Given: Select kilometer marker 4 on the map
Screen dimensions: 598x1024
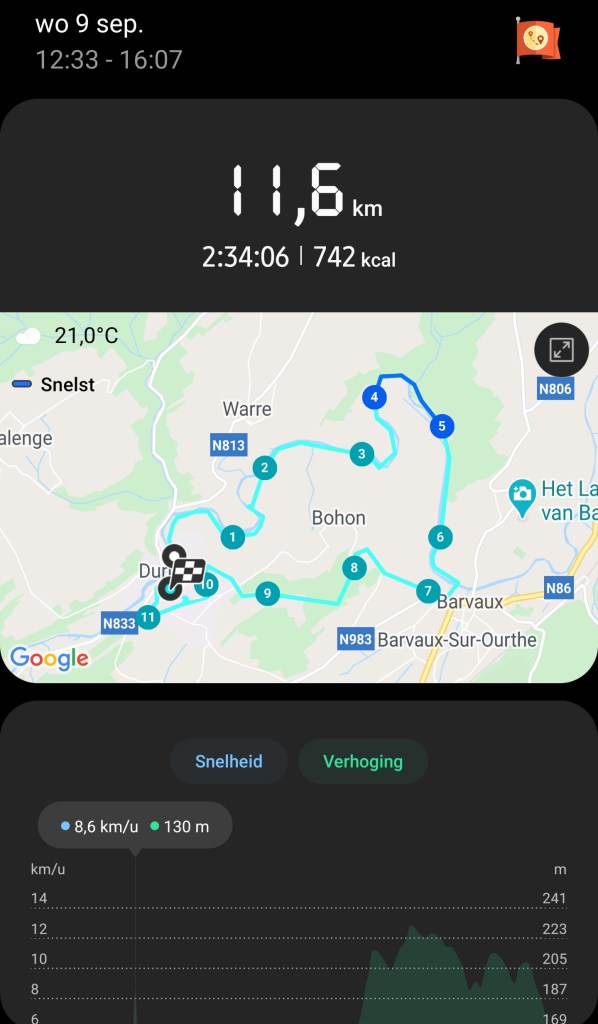Looking at the screenshot, I should pos(374,397).
